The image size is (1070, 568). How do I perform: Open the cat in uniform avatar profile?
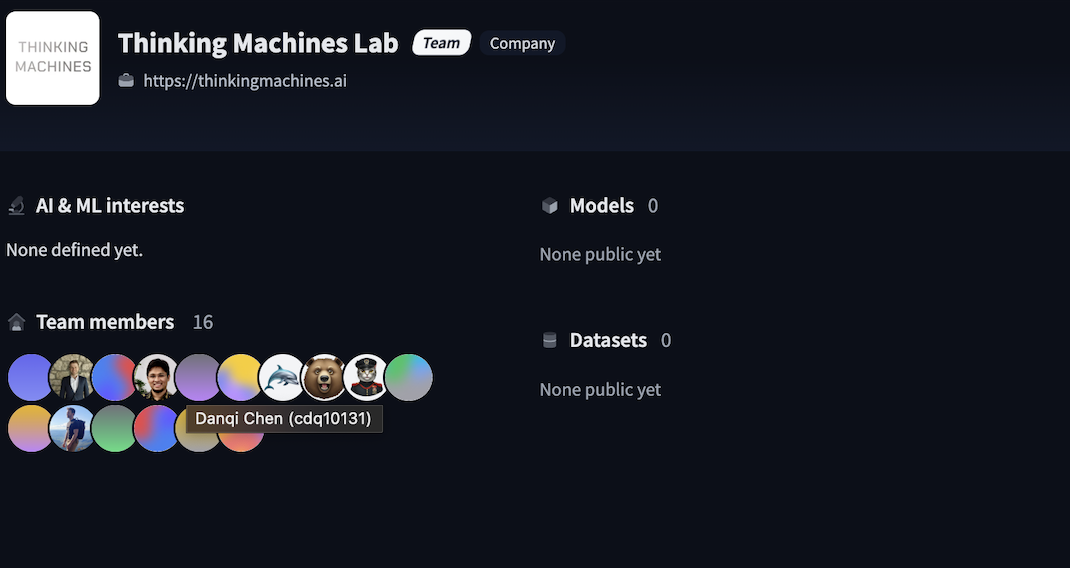click(x=367, y=378)
